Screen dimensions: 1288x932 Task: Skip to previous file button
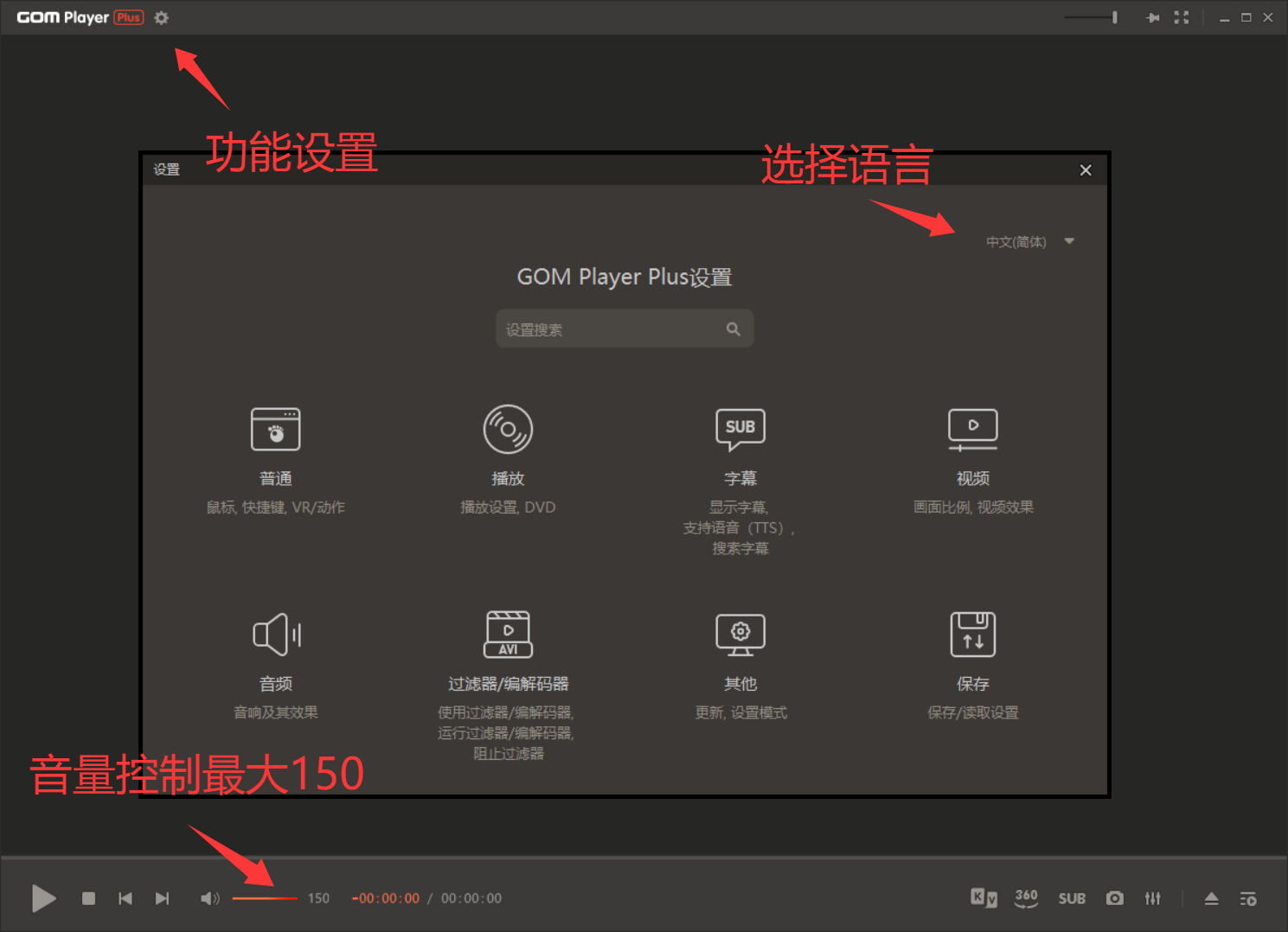pyautogui.click(x=125, y=898)
